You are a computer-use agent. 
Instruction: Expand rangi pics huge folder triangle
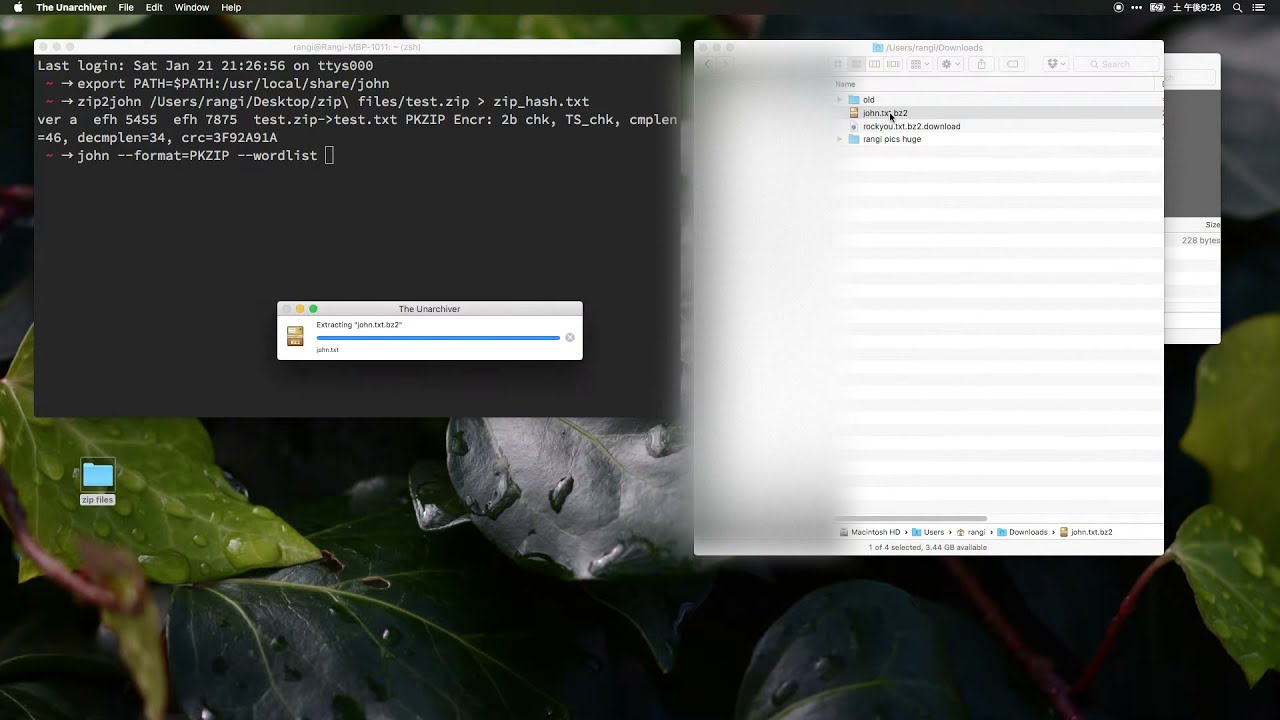pos(840,139)
